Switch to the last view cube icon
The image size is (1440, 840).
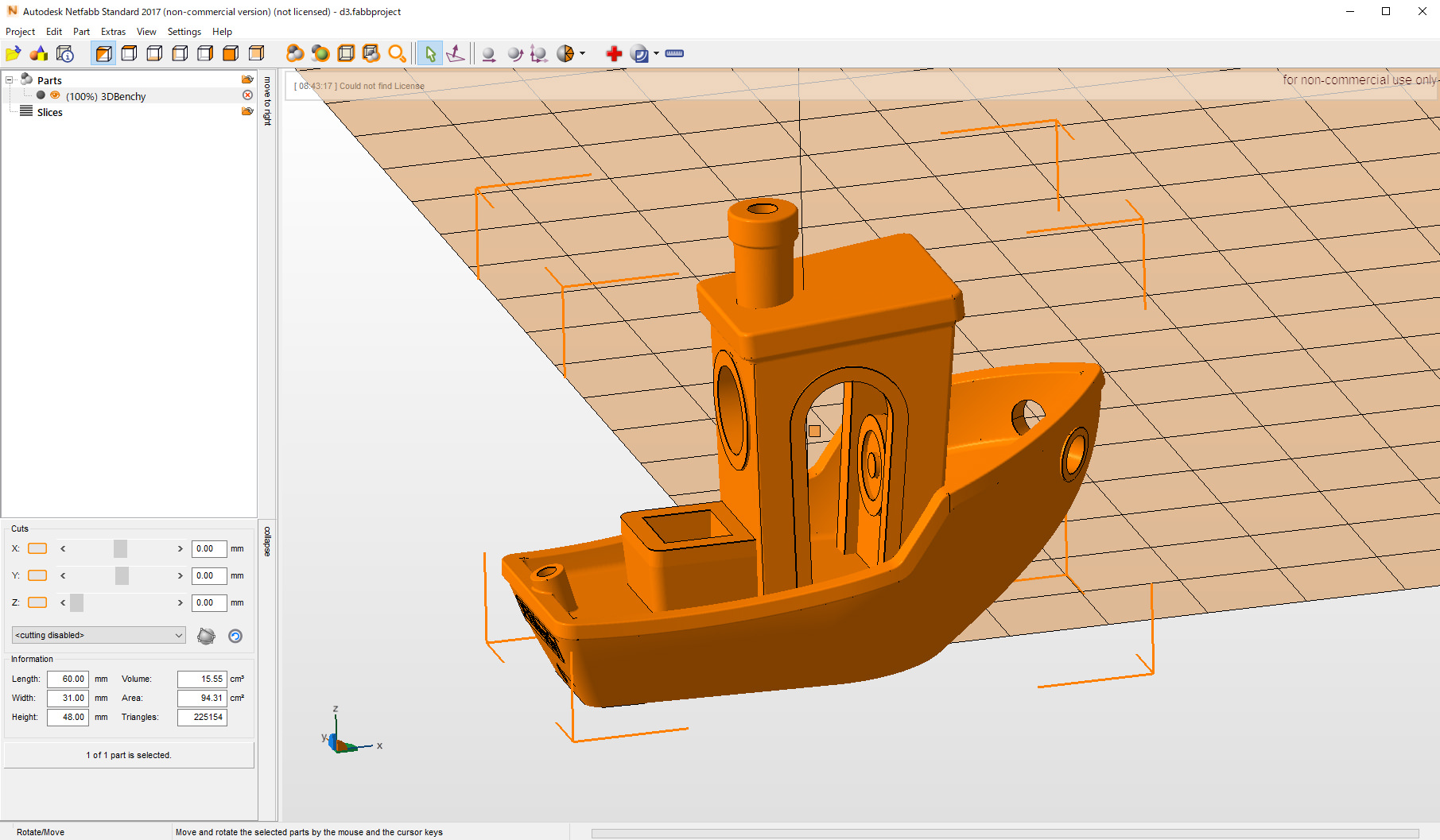[256, 54]
